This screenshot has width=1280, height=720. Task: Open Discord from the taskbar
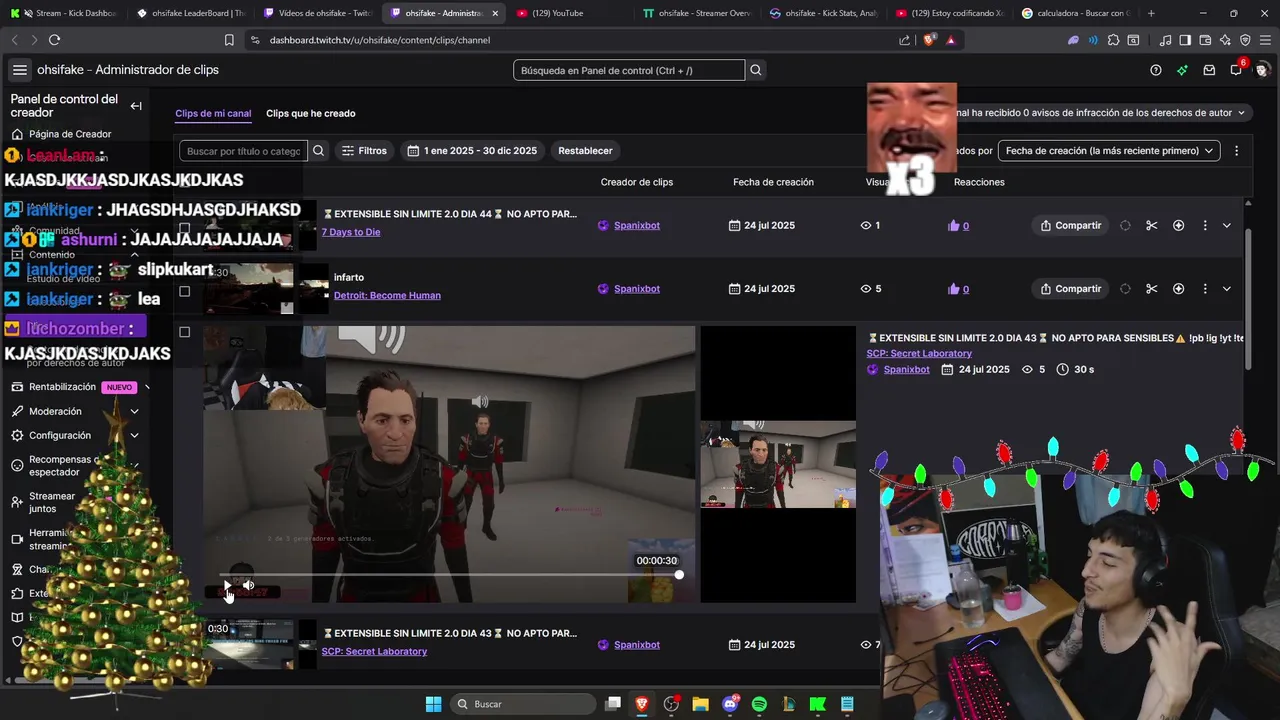tap(730, 704)
